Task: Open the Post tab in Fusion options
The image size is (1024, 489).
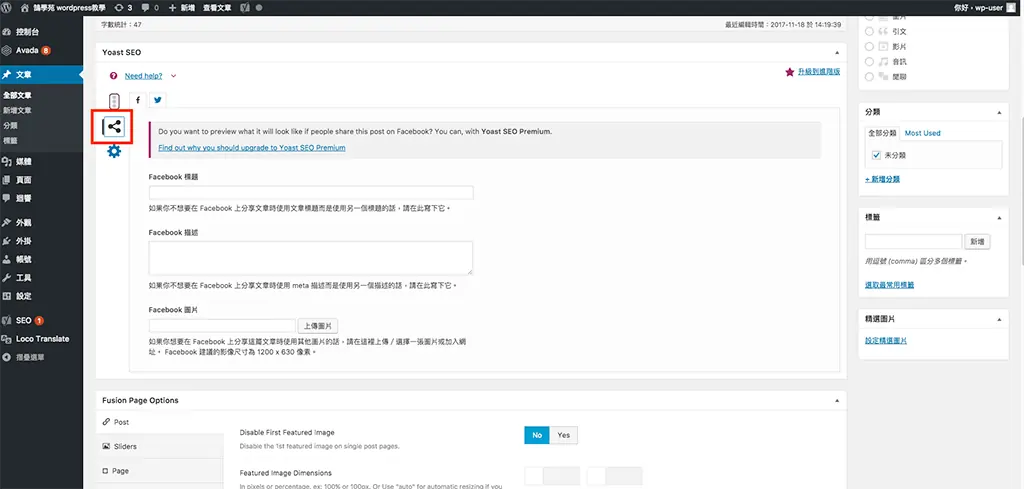Action: (x=160, y=422)
